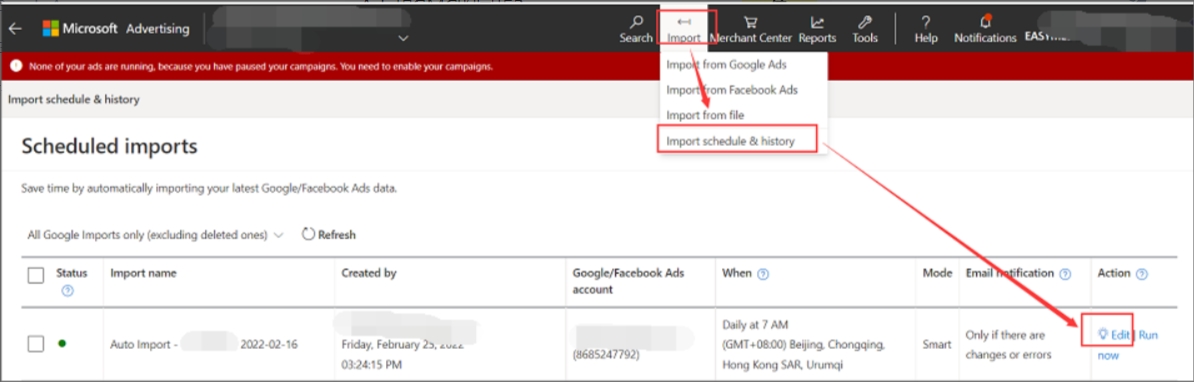
Task: Open the Help menu
Action: click(926, 29)
